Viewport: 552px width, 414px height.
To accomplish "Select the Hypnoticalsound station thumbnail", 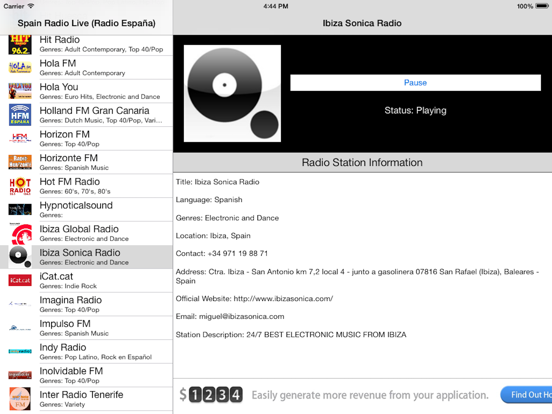I will coord(20,209).
